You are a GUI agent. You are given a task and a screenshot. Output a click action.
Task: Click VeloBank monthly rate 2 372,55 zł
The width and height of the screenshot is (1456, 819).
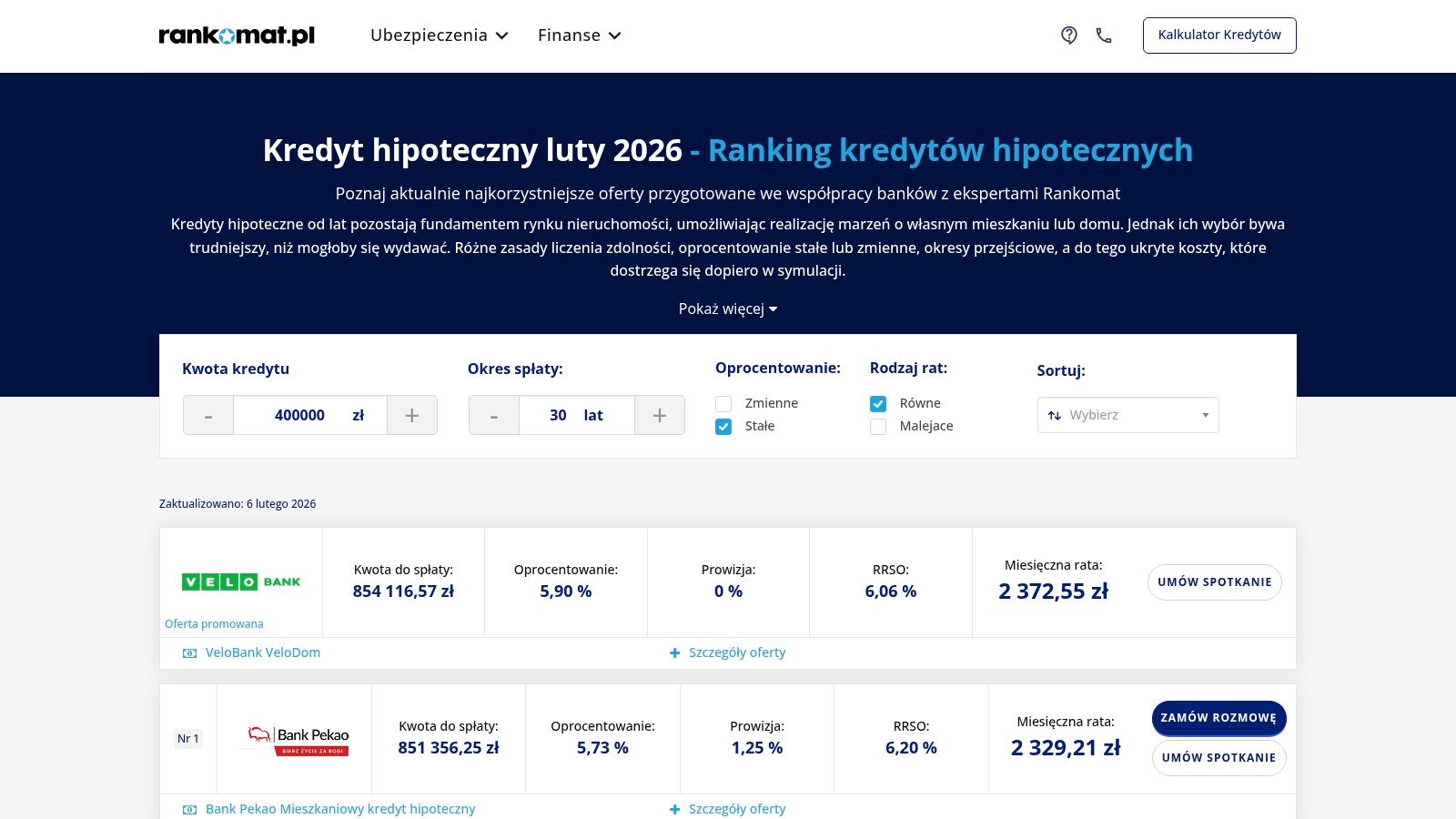pyautogui.click(x=1054, y=591)
